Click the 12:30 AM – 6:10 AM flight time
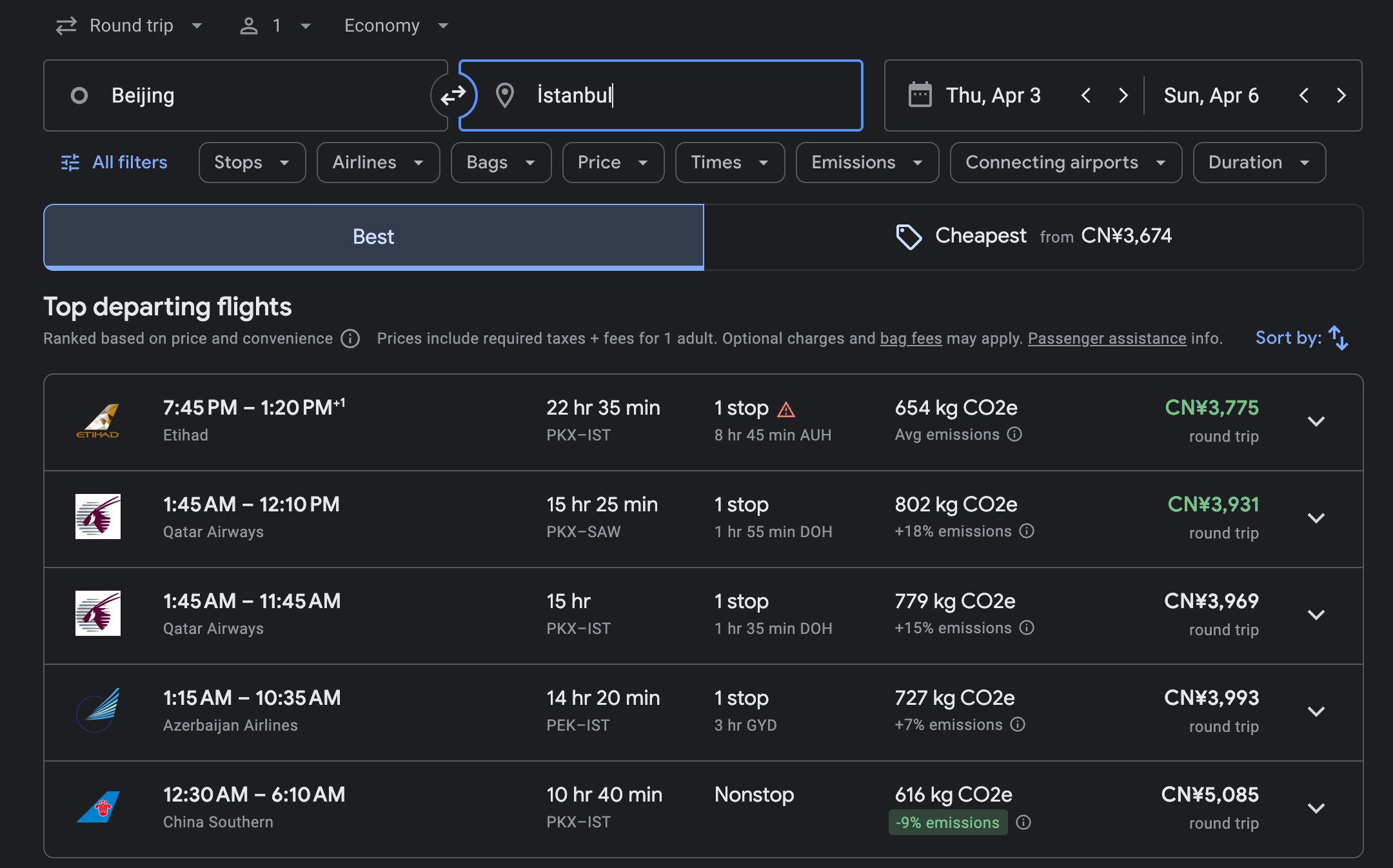 pos(254,794)
